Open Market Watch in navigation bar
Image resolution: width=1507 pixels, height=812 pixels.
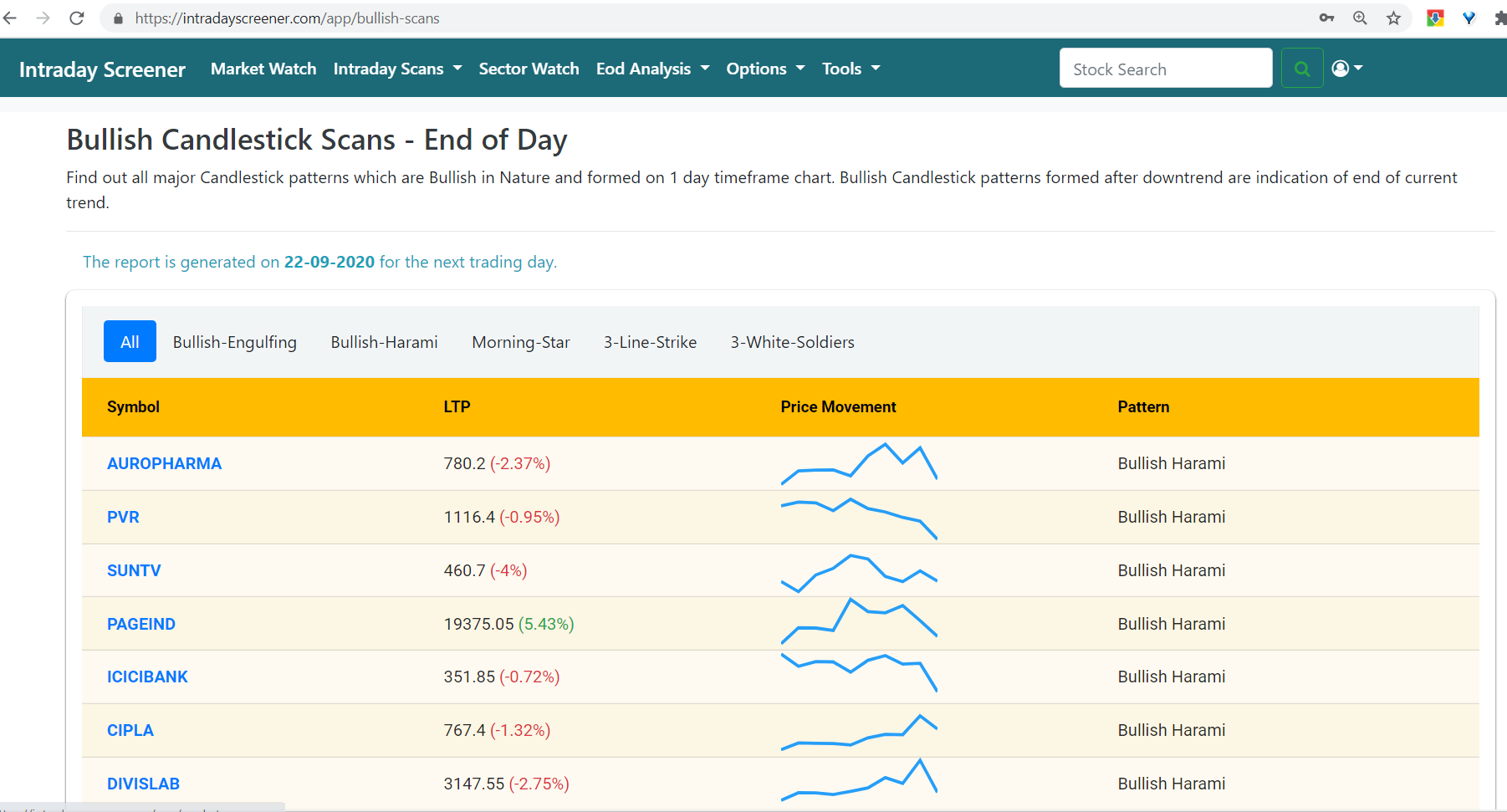click(263, 69)
